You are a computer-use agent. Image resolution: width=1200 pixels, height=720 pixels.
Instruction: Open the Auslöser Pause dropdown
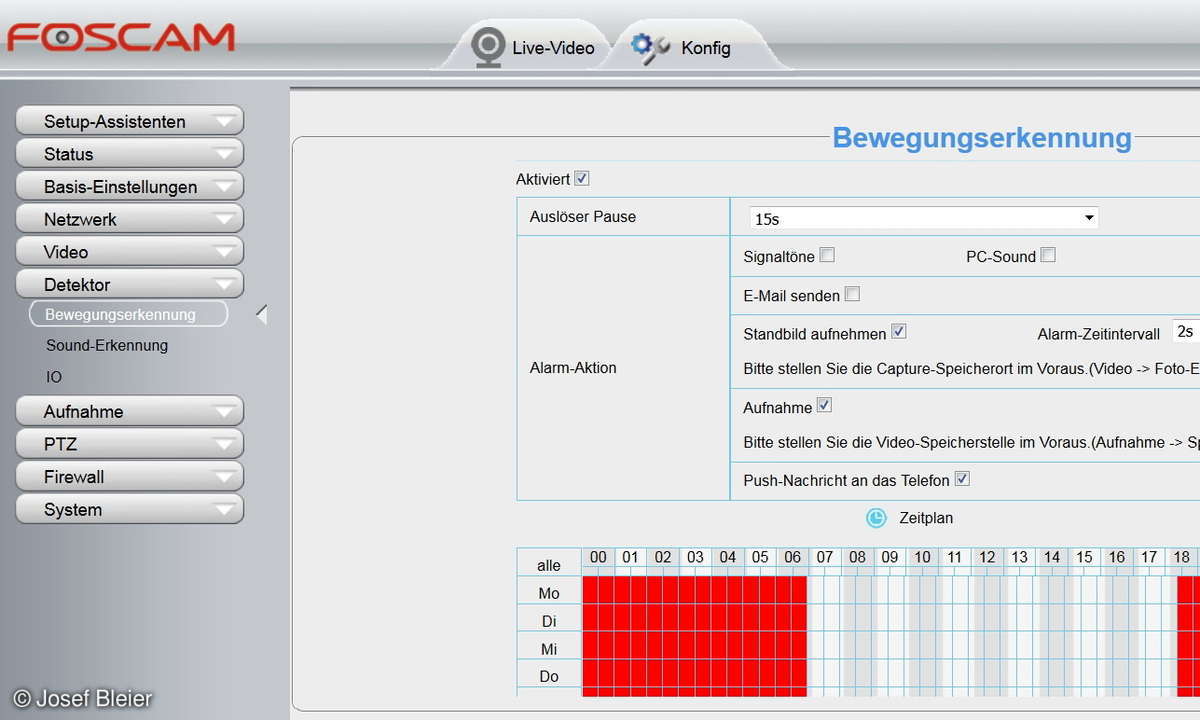(923, 218)
